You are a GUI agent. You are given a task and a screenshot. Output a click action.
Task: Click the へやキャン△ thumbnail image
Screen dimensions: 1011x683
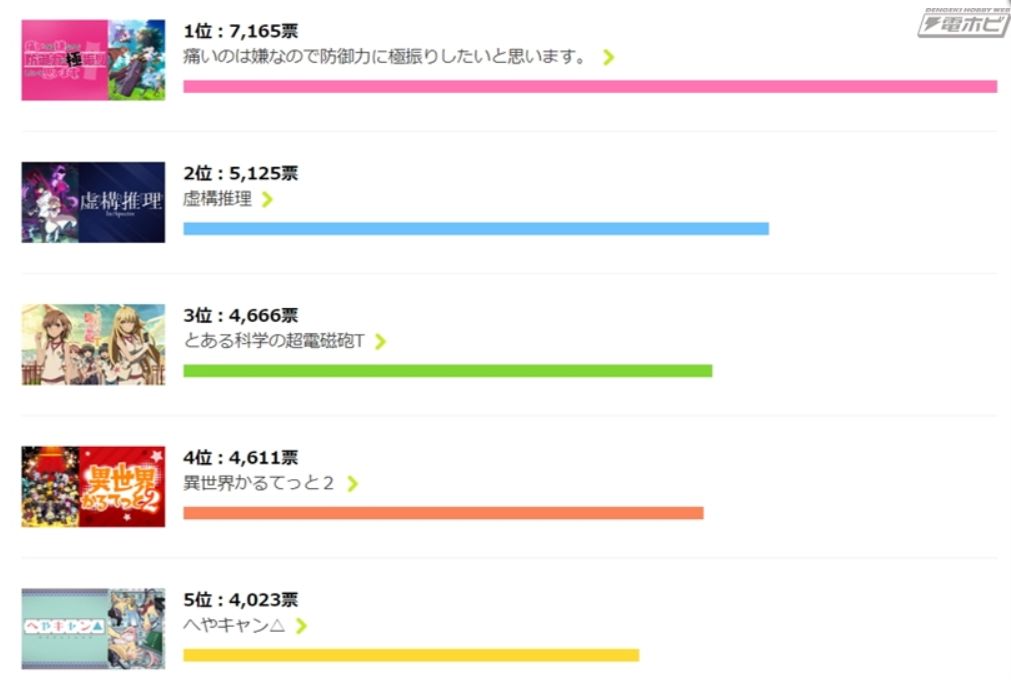[93, 629]
